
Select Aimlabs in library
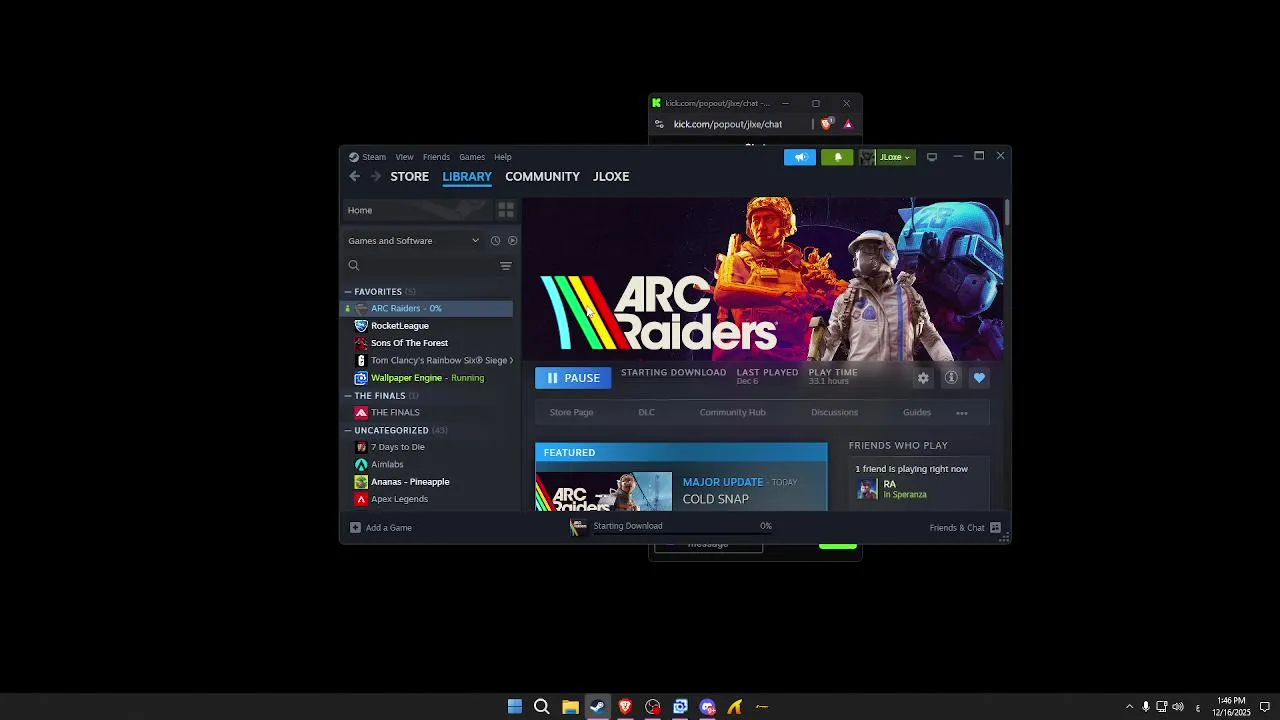point(428,465)
